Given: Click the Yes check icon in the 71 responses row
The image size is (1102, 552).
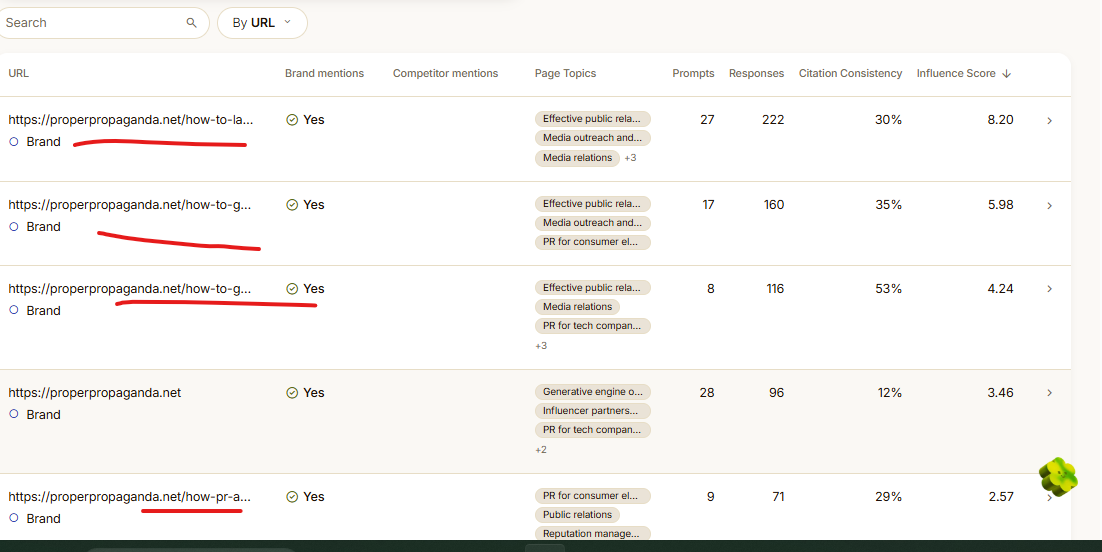Looking at the screenshot, I should (292, 496).
